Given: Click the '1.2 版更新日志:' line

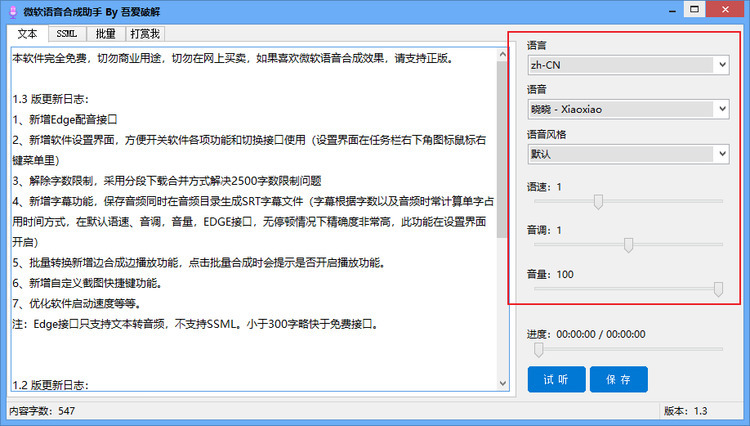Looking at the screenshot, I should pos(50,385).
